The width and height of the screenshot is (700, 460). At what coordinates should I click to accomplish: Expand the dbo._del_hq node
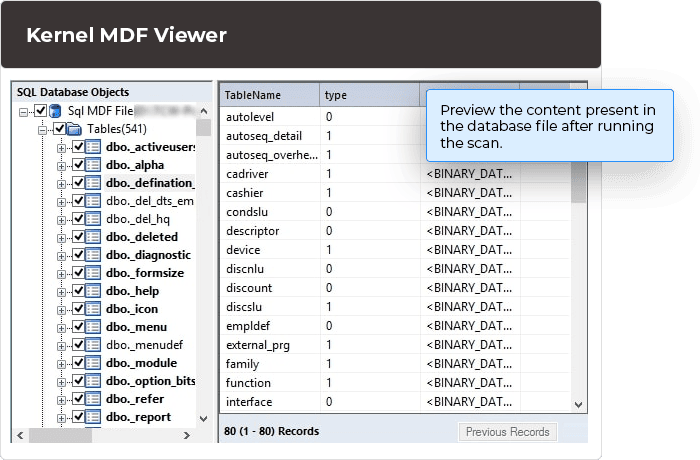[61, 220]
